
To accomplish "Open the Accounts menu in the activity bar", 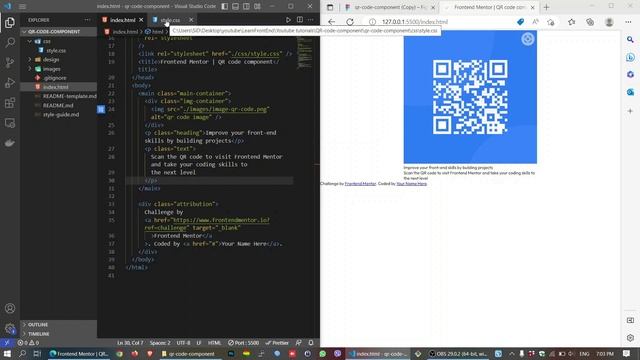I will (10, 309).
